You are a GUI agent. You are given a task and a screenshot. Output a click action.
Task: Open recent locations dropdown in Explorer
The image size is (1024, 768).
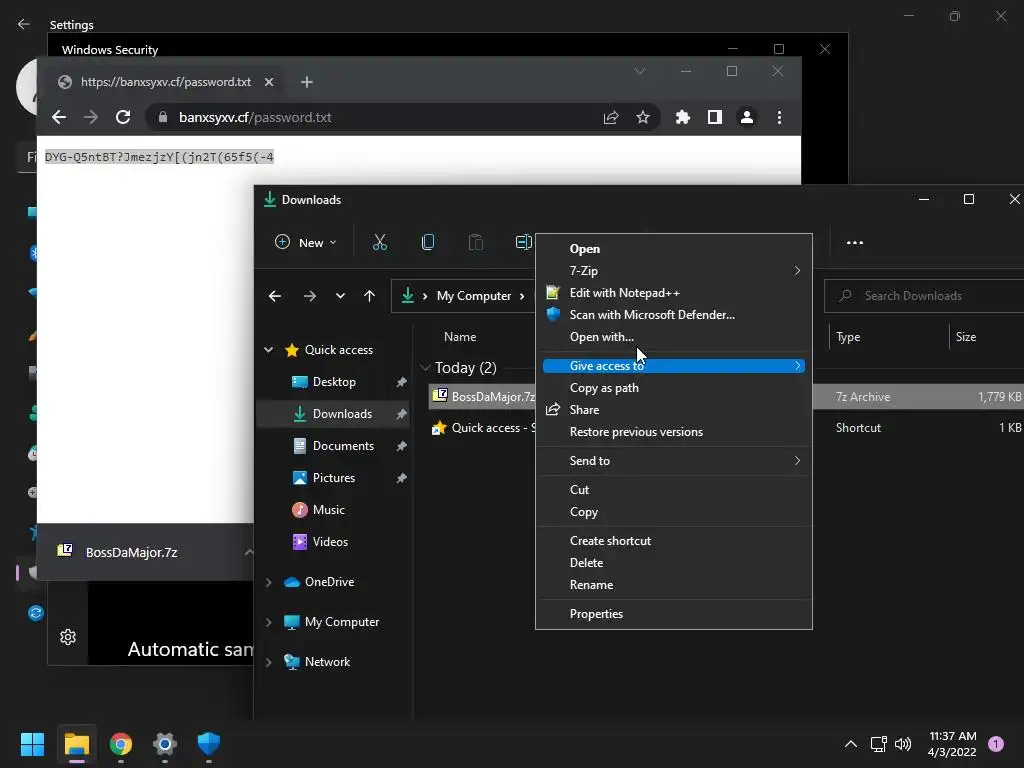[340, 296]
